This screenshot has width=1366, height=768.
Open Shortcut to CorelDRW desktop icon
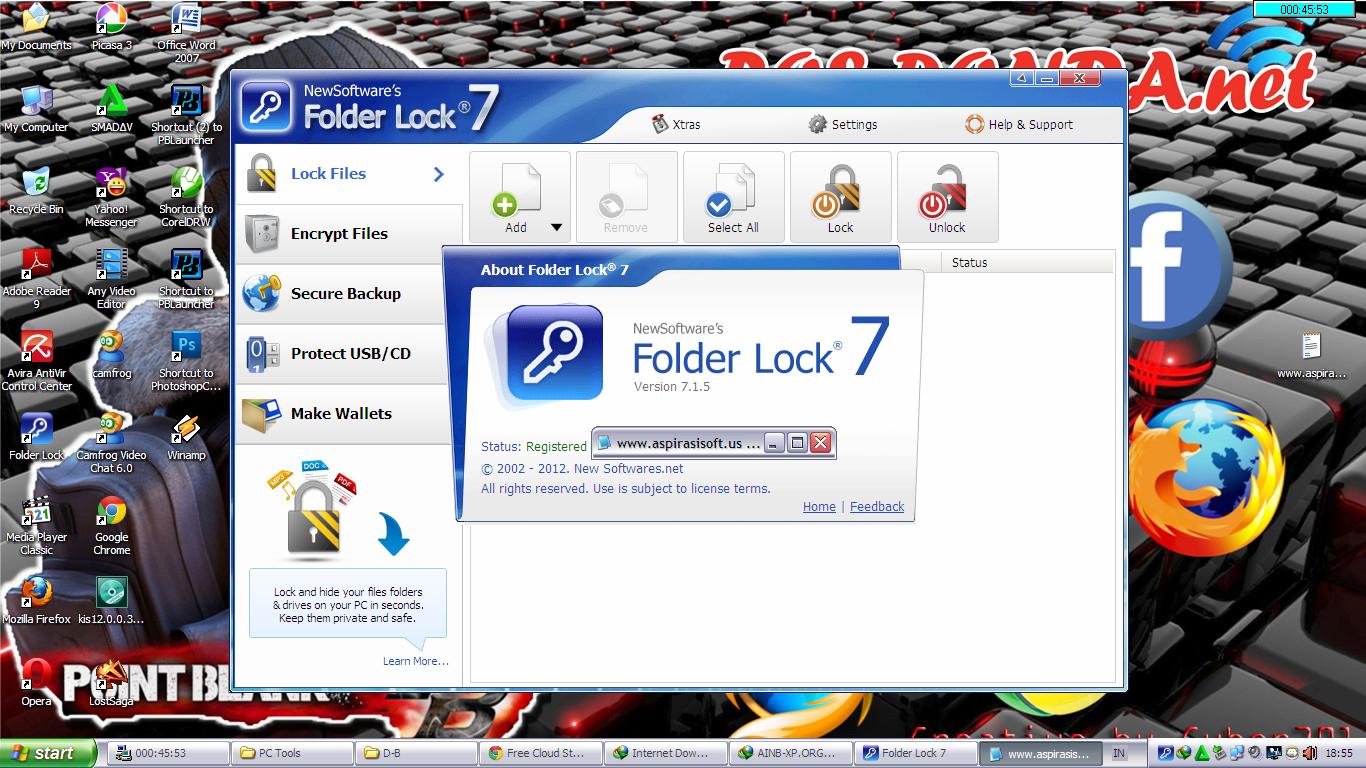click(x=186, y=197)
